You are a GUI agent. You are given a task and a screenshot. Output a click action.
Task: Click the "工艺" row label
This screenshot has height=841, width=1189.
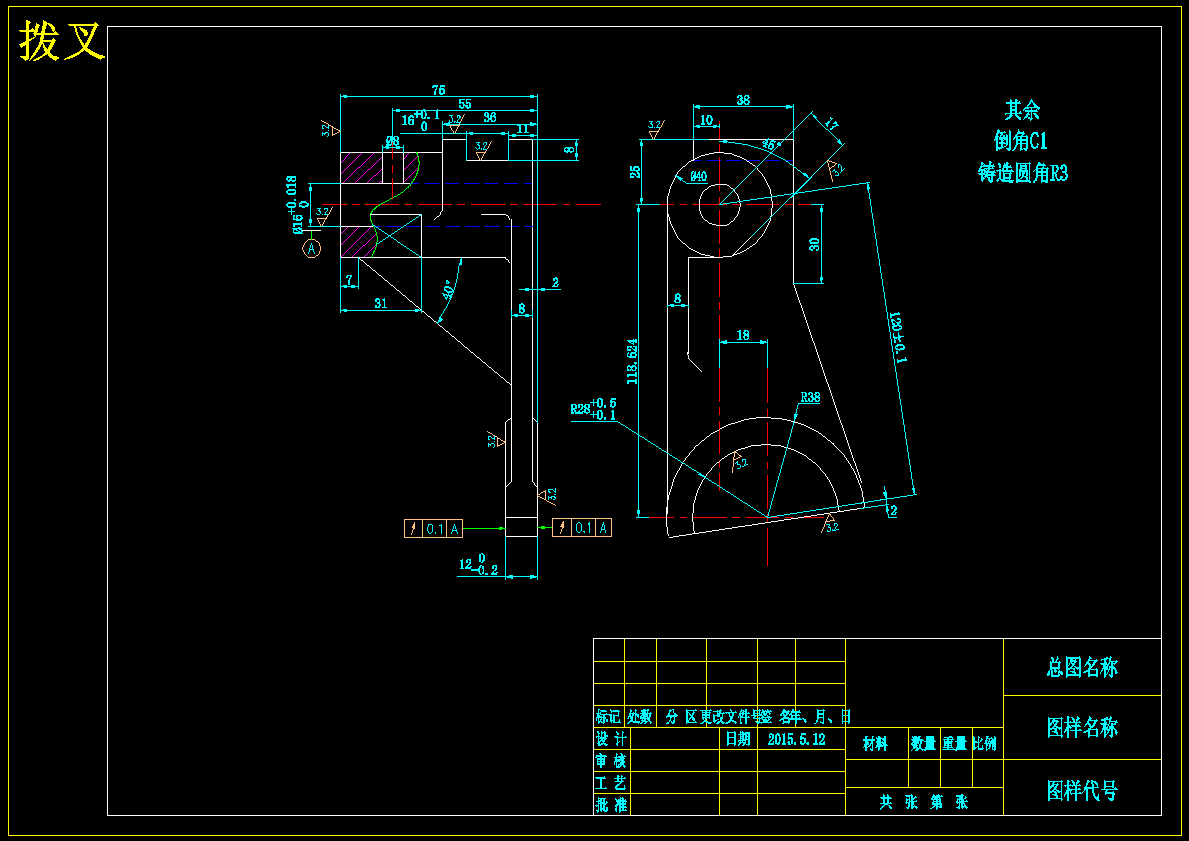coord(611,783)
